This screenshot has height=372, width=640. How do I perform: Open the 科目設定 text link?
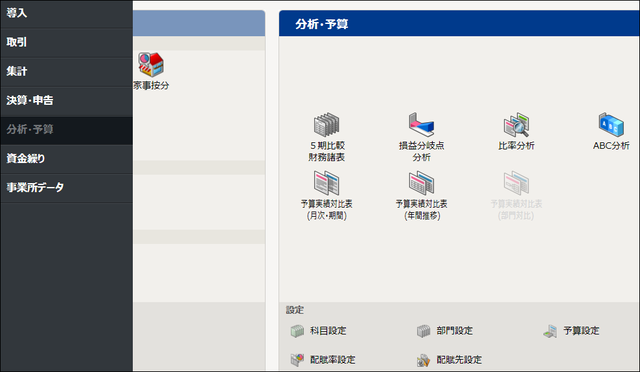tap(328, 331)
